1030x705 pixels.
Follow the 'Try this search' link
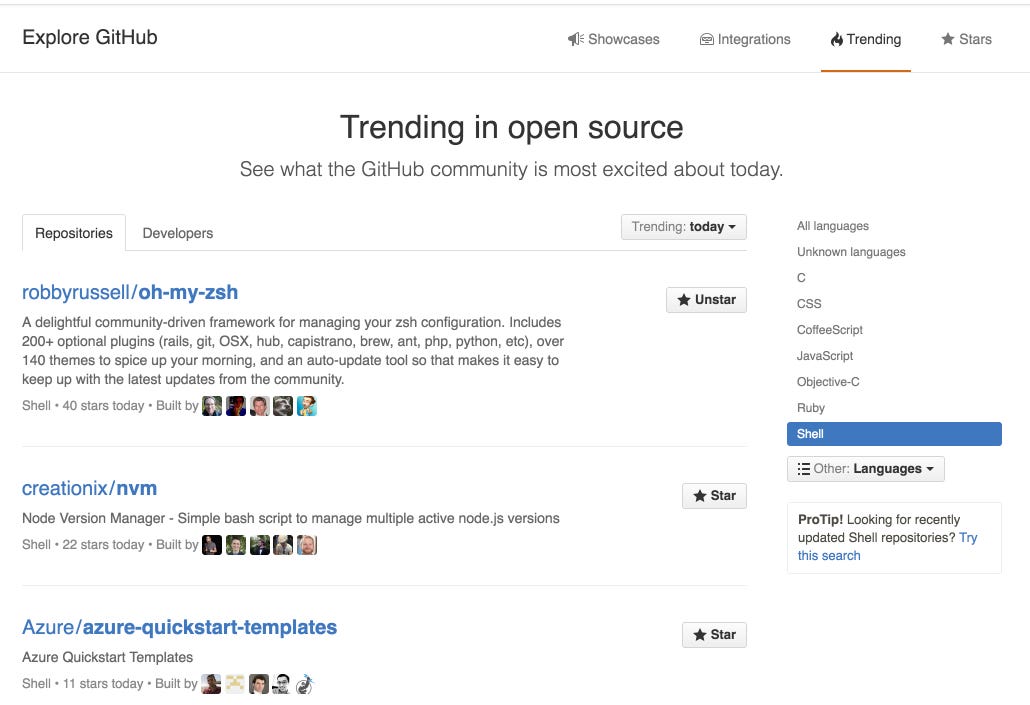pos(887,547)
